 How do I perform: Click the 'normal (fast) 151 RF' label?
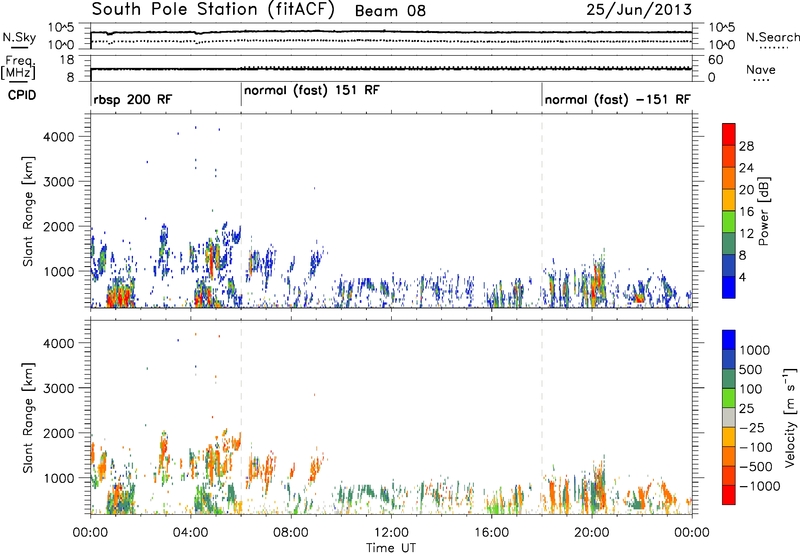coord(312,90)
